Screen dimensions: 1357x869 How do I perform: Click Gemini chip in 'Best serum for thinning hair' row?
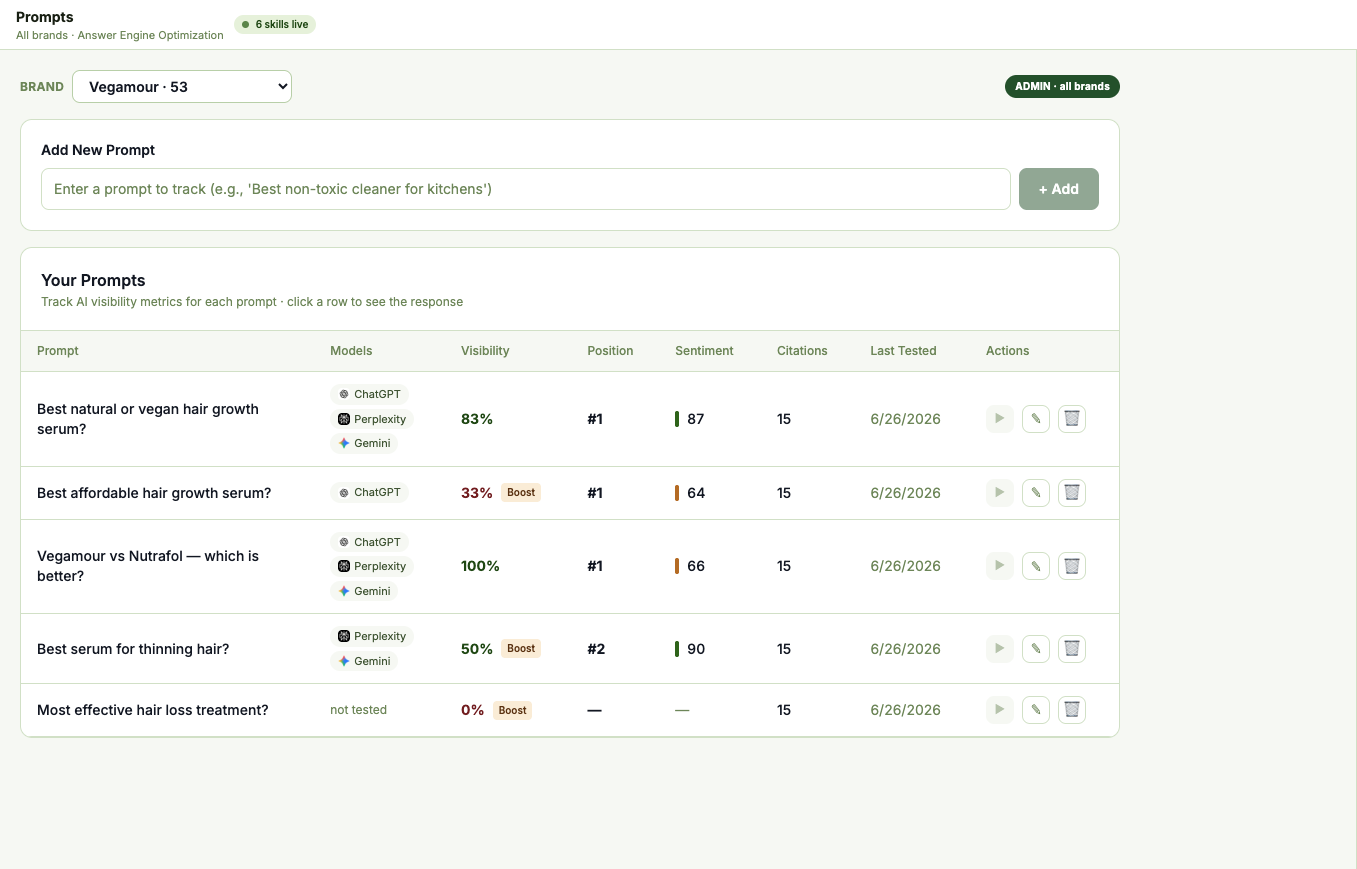point(364,661)
